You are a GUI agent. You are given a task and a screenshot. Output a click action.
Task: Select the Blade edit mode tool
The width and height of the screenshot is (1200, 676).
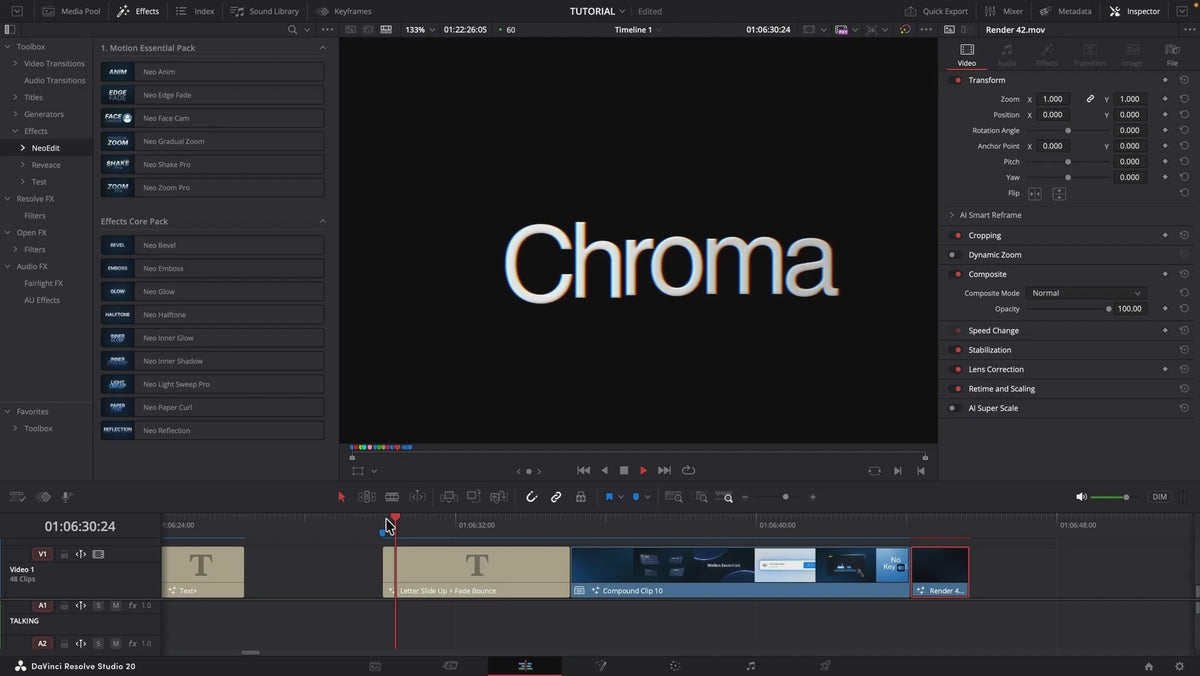(x=392, y=497)
